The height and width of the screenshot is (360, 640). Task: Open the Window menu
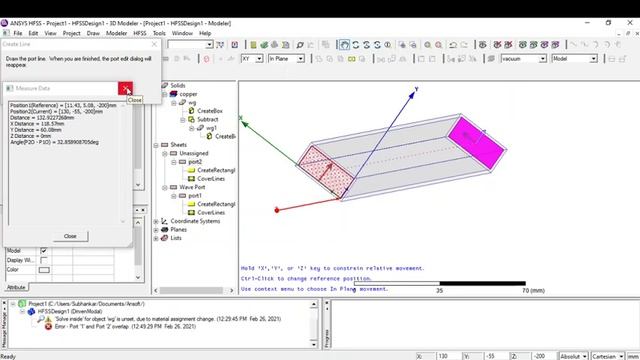(182, 33)
